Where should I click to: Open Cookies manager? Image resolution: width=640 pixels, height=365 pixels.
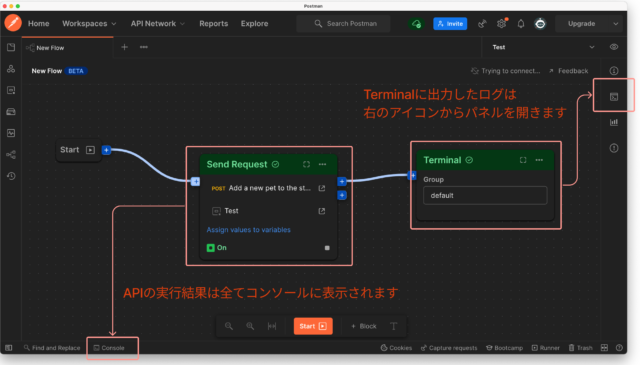point(396,348)
